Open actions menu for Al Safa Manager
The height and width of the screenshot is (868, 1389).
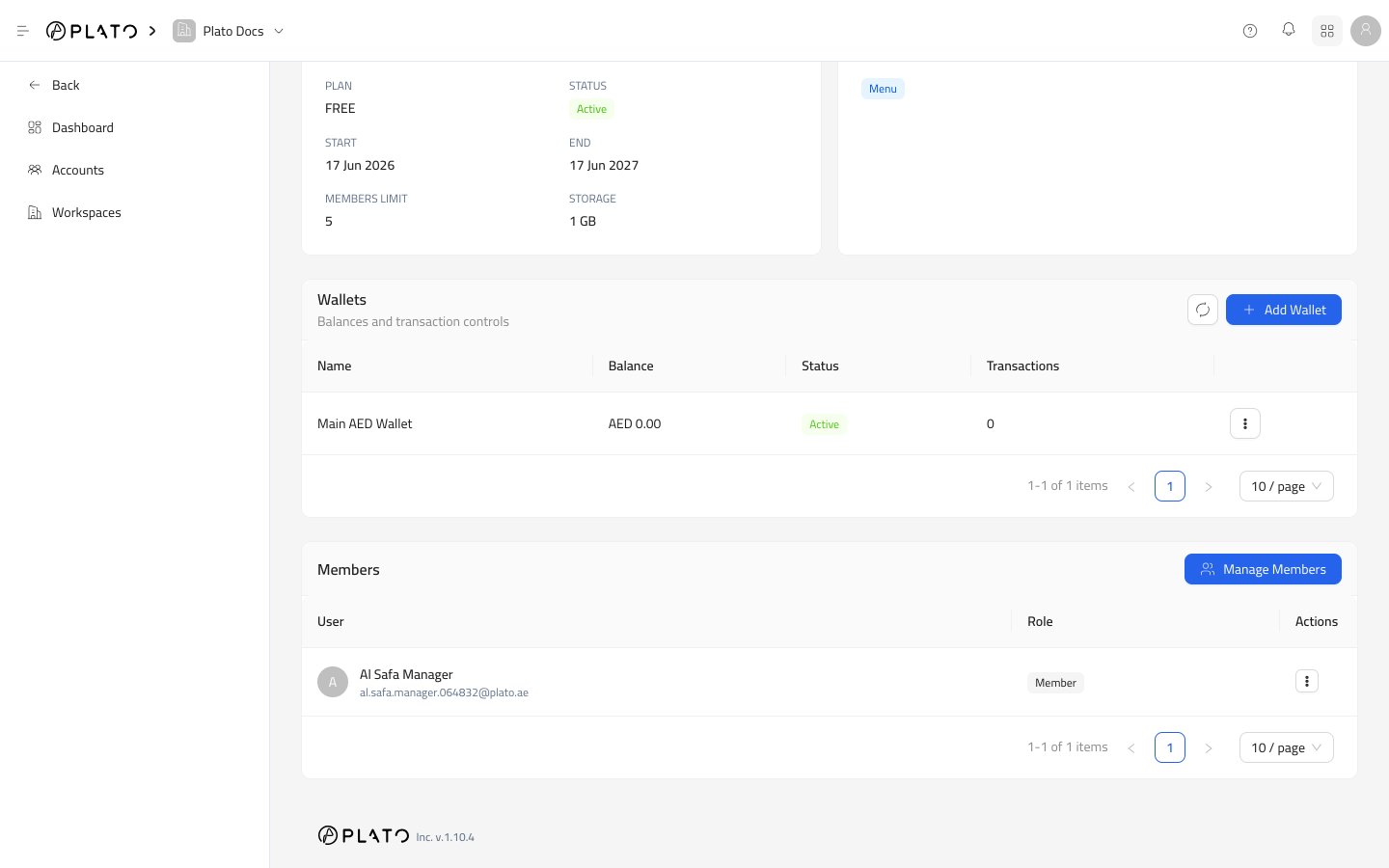(1307, 681)
